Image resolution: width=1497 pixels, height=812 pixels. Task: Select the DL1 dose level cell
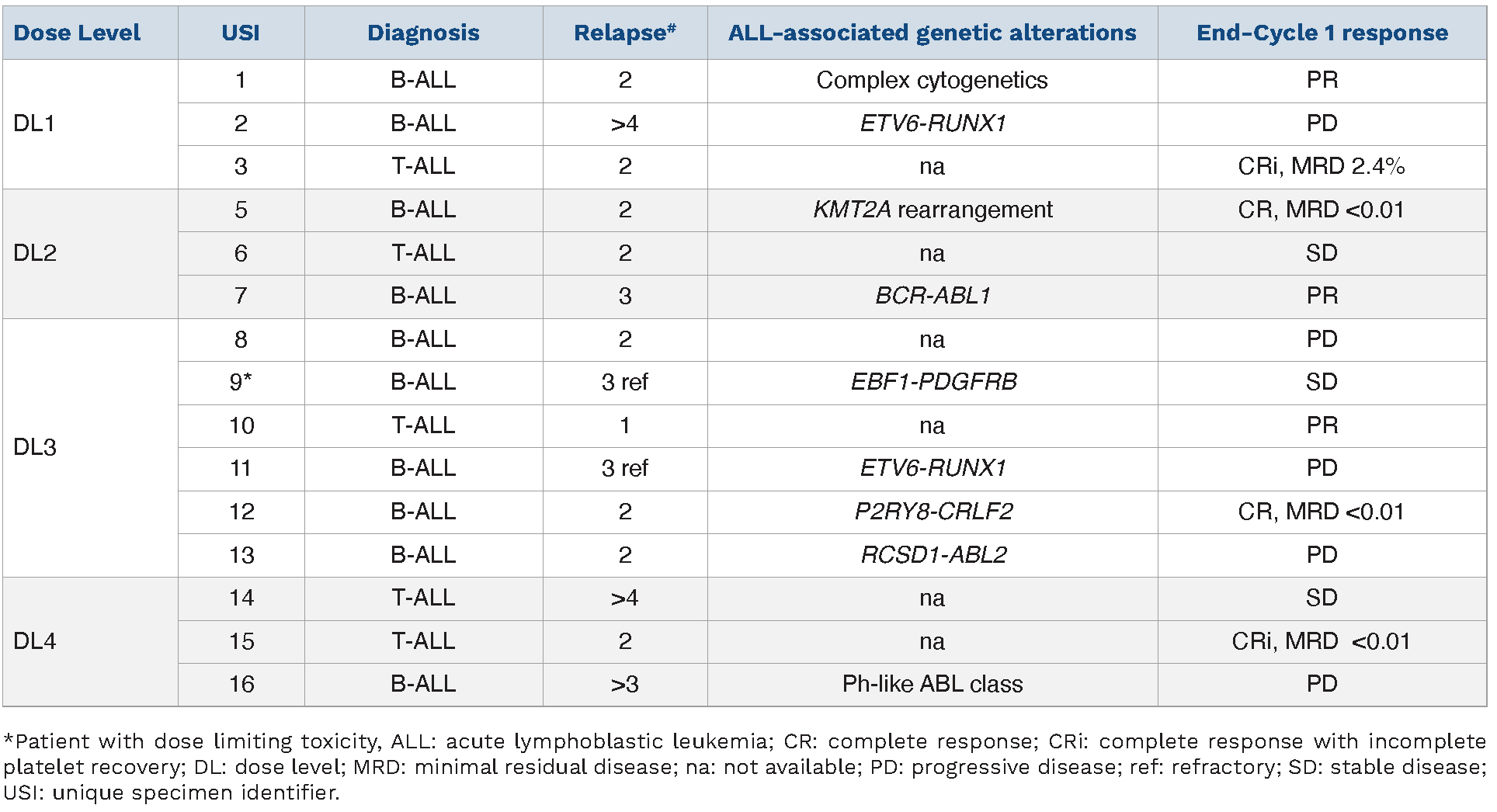[34, 123]
